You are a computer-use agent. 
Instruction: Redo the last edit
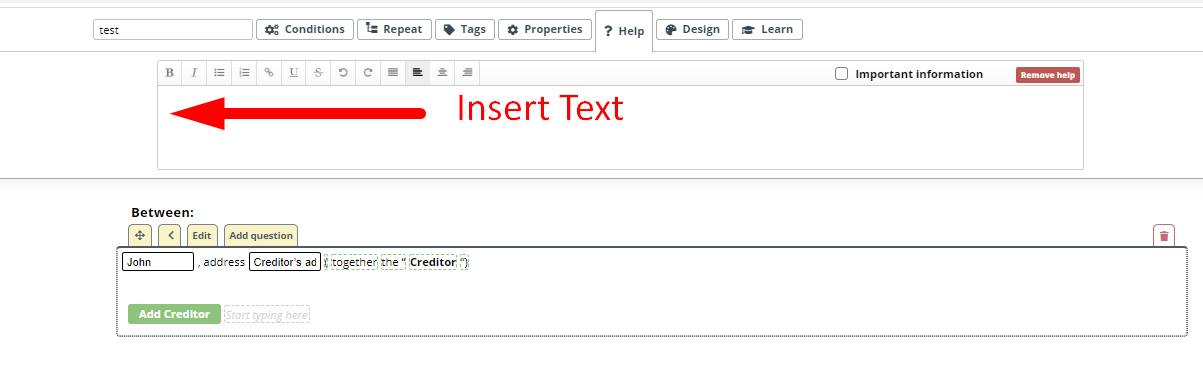368,73
